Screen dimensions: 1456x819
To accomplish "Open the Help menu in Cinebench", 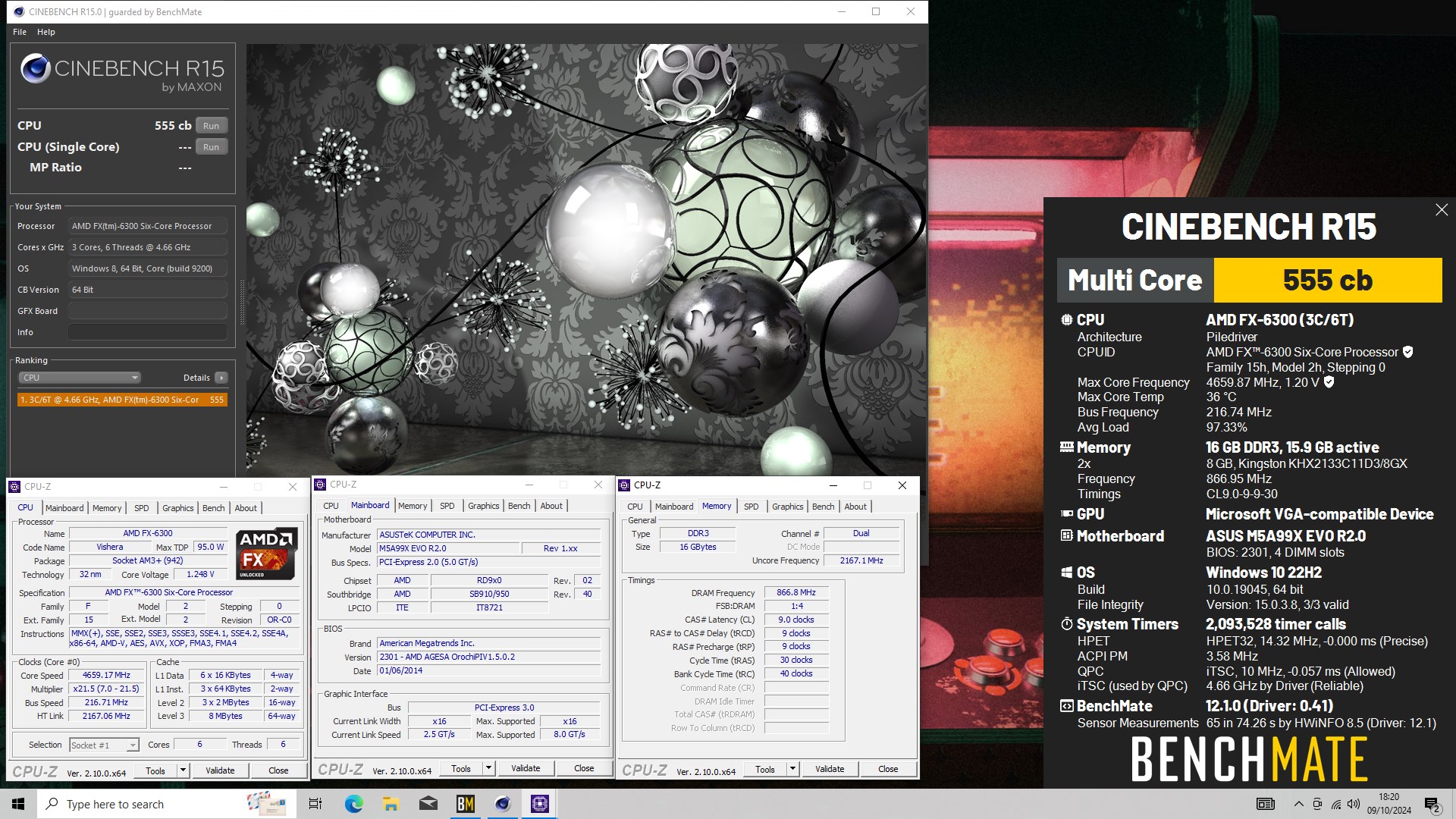I will pos(46,32).
